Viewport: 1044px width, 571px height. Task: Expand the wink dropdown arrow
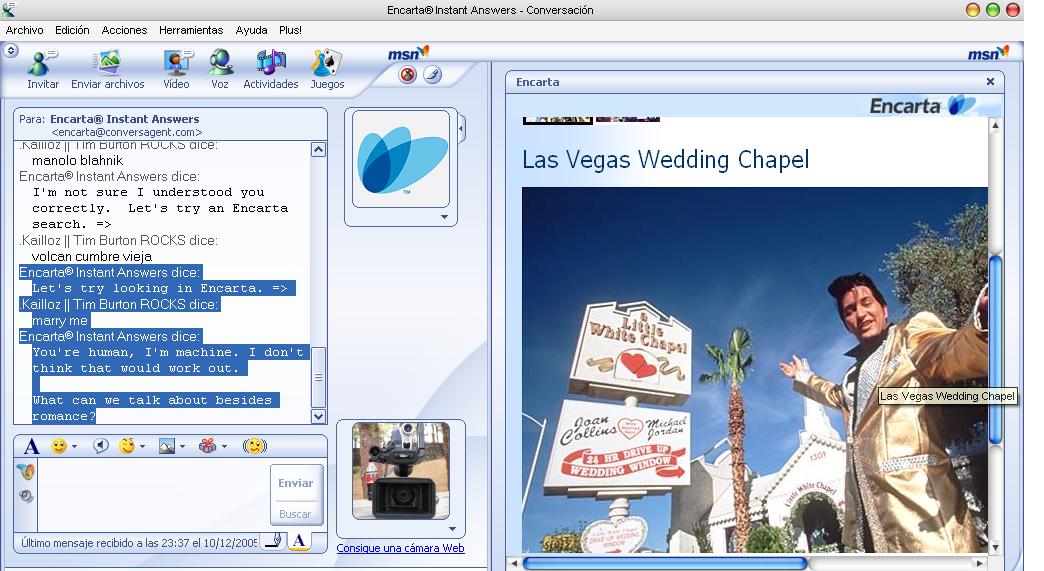click(142, 447)
